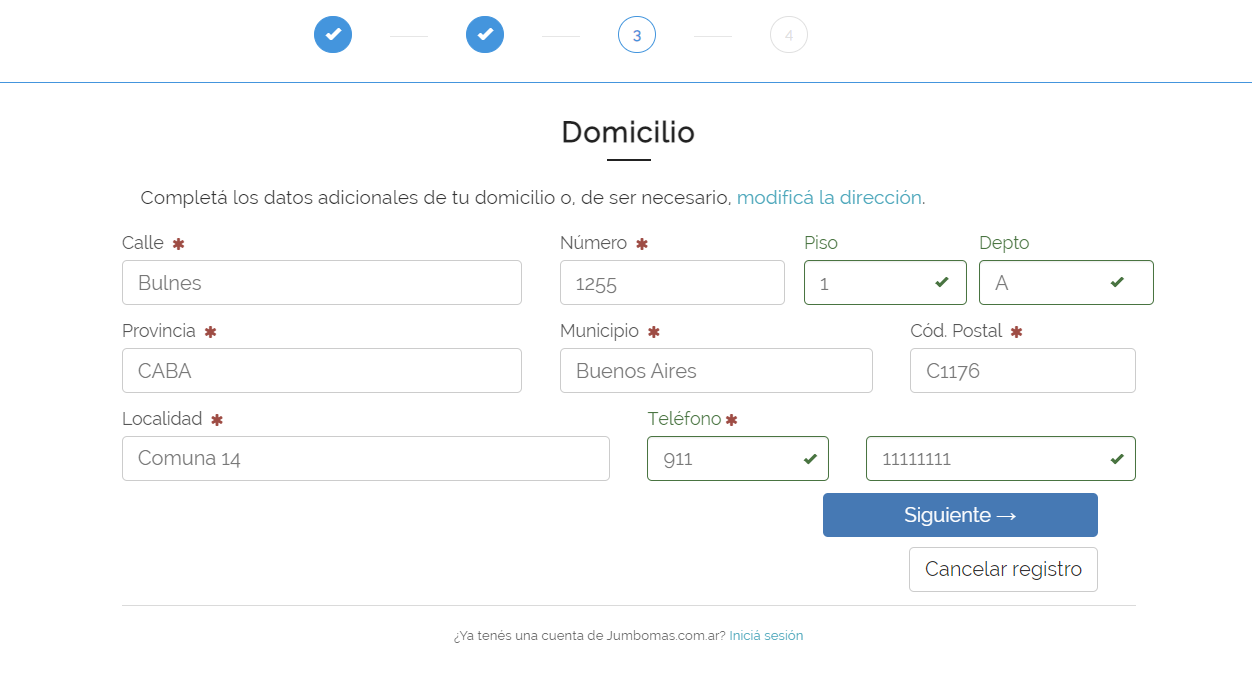Click the Localidad label
This screenshot has width=1252, height=683.
click(162, 419)
